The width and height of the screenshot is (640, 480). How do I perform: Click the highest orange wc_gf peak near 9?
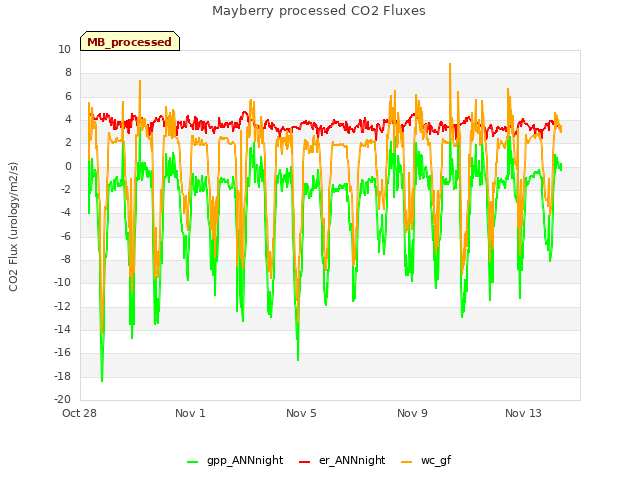pyautogui.click(x=450, y=64)
